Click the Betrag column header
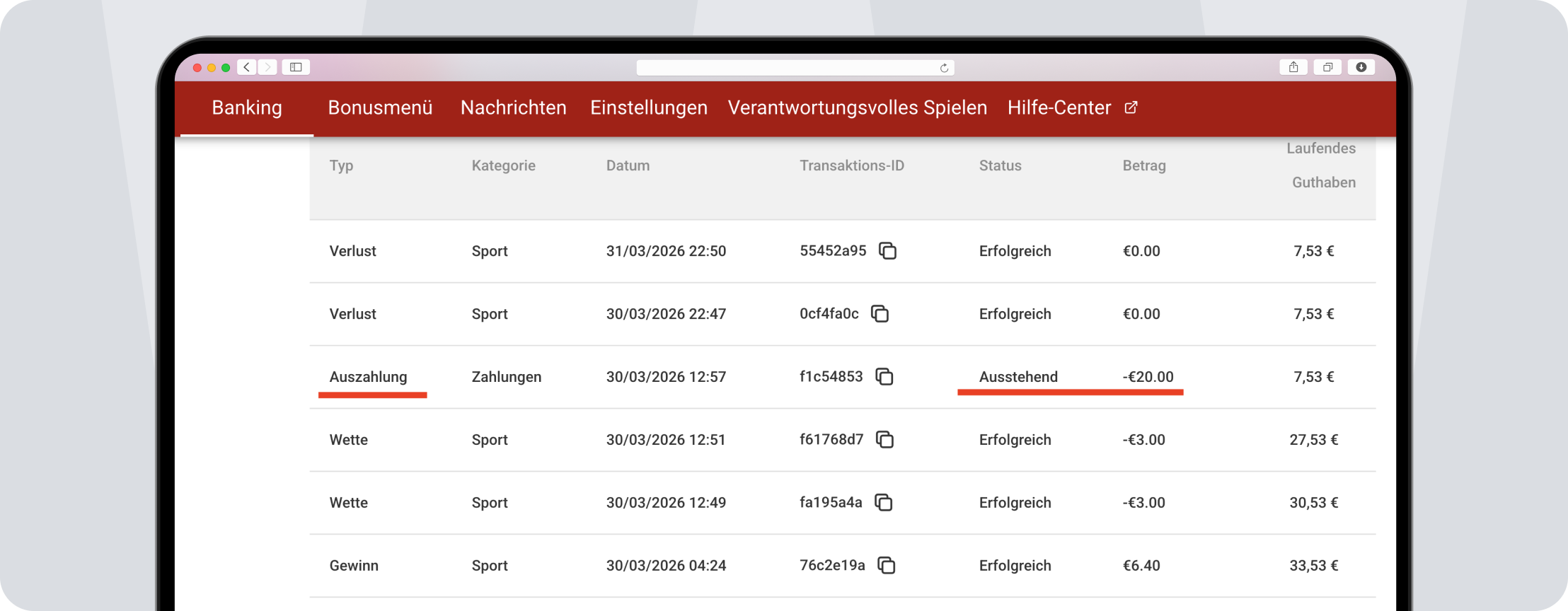1568x611 pixels. coord(1144,165)
